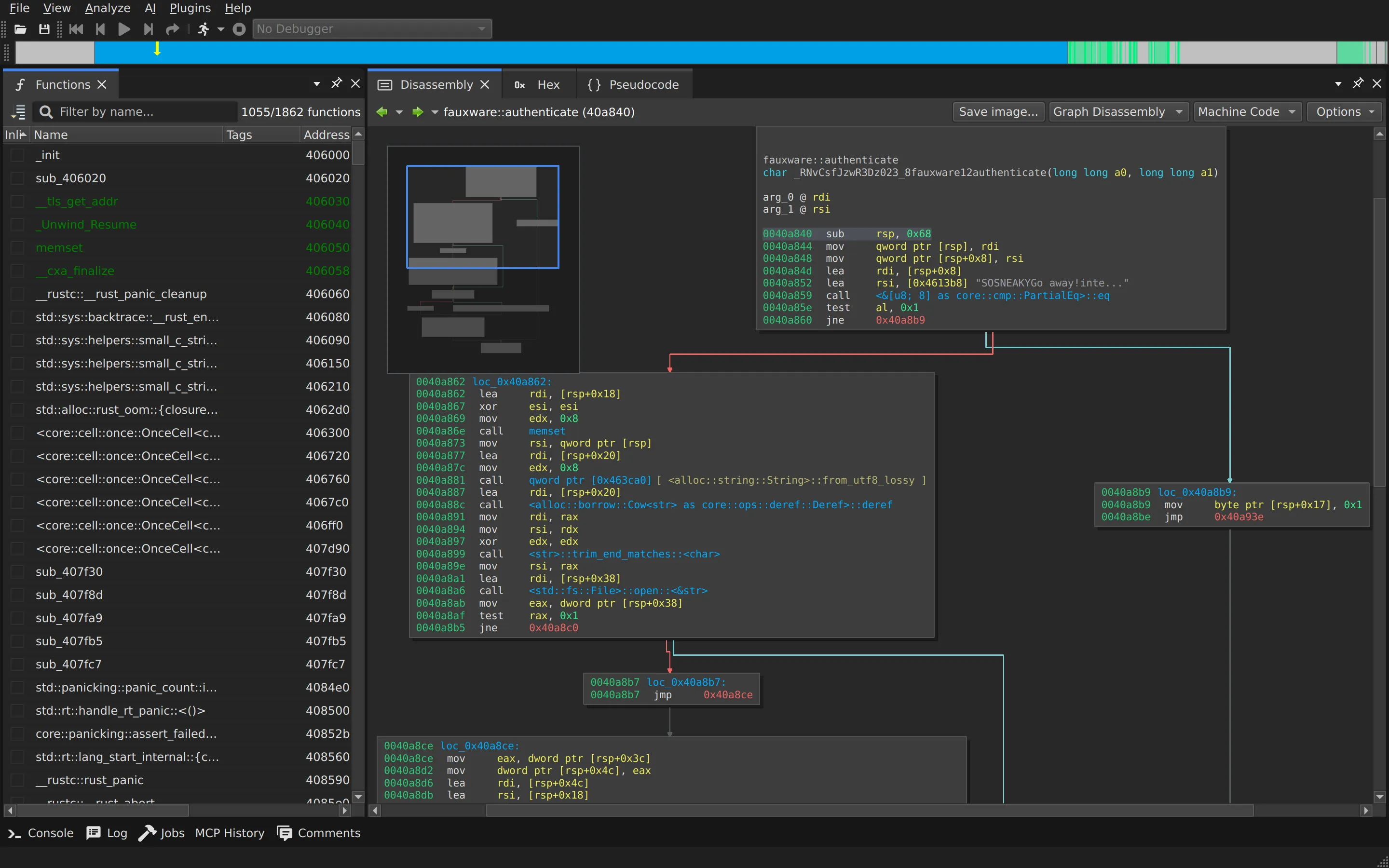Click the graph horizontal scrollbar
The height and width of the screenshot is (868, 1389).
point(869,810)
